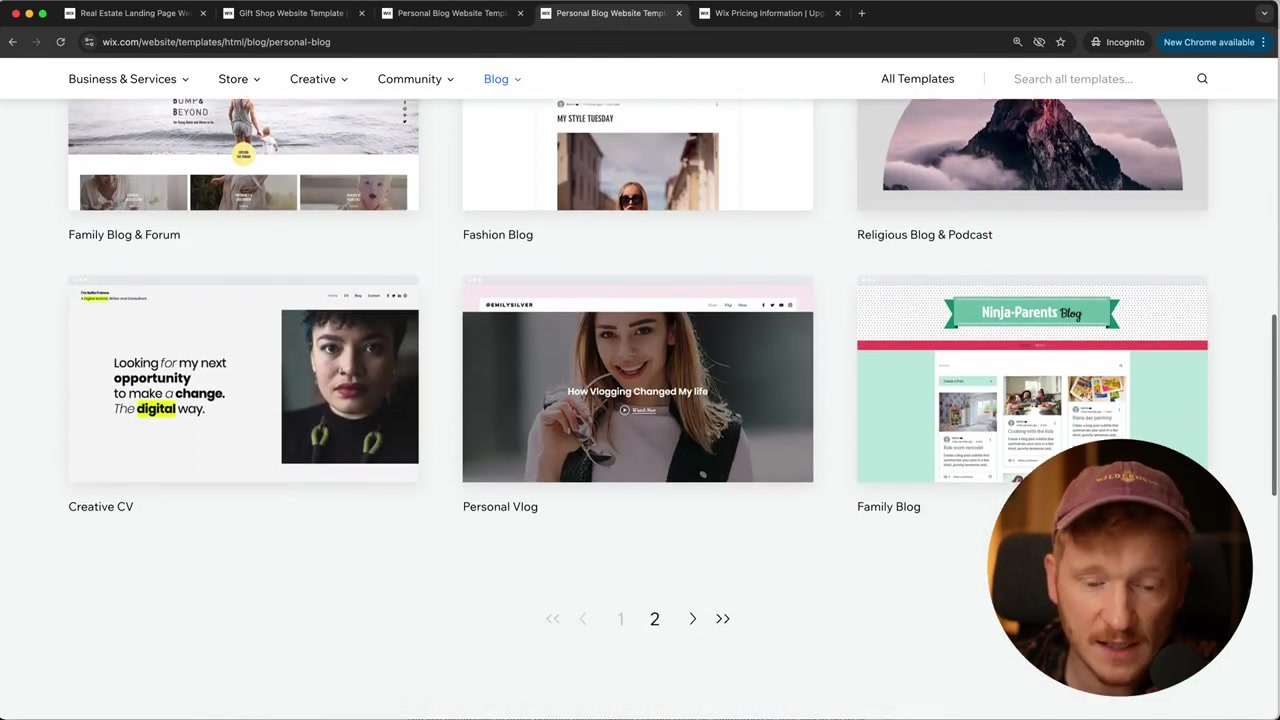Click the browser back arrow

tap(12, 42)
